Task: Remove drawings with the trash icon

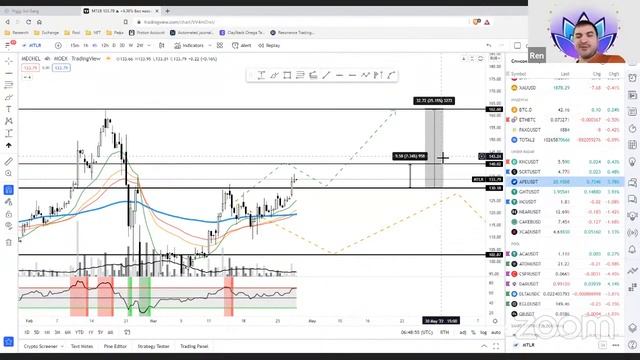Action: click(x=9, y=242)
